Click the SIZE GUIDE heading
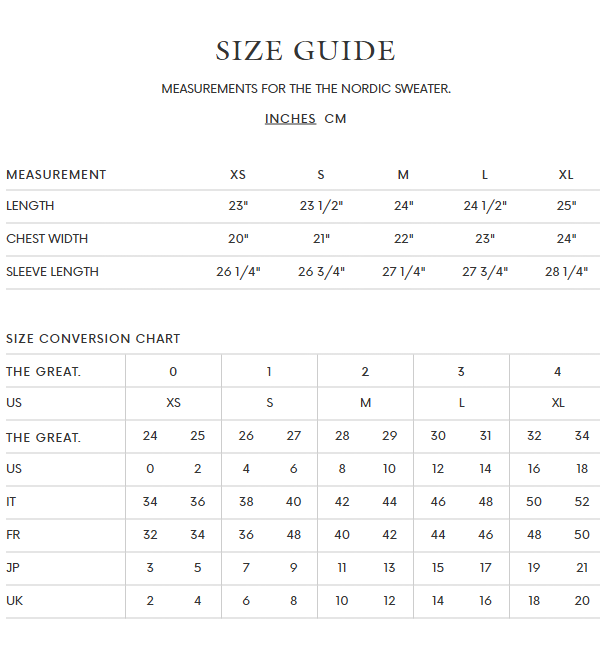Viewport: 600px width, 651px height. click(x=306, y=51)
